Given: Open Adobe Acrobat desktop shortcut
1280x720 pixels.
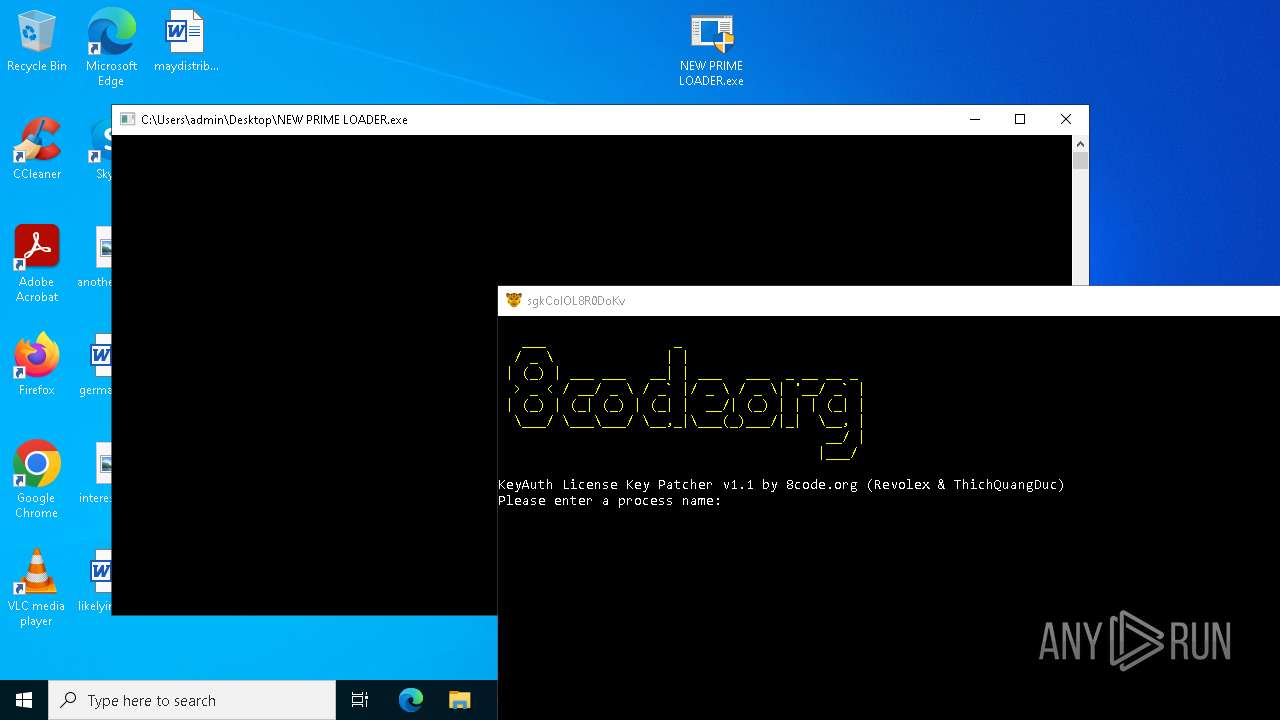Looking at the screenshot, I should click(x=37, y=264).
